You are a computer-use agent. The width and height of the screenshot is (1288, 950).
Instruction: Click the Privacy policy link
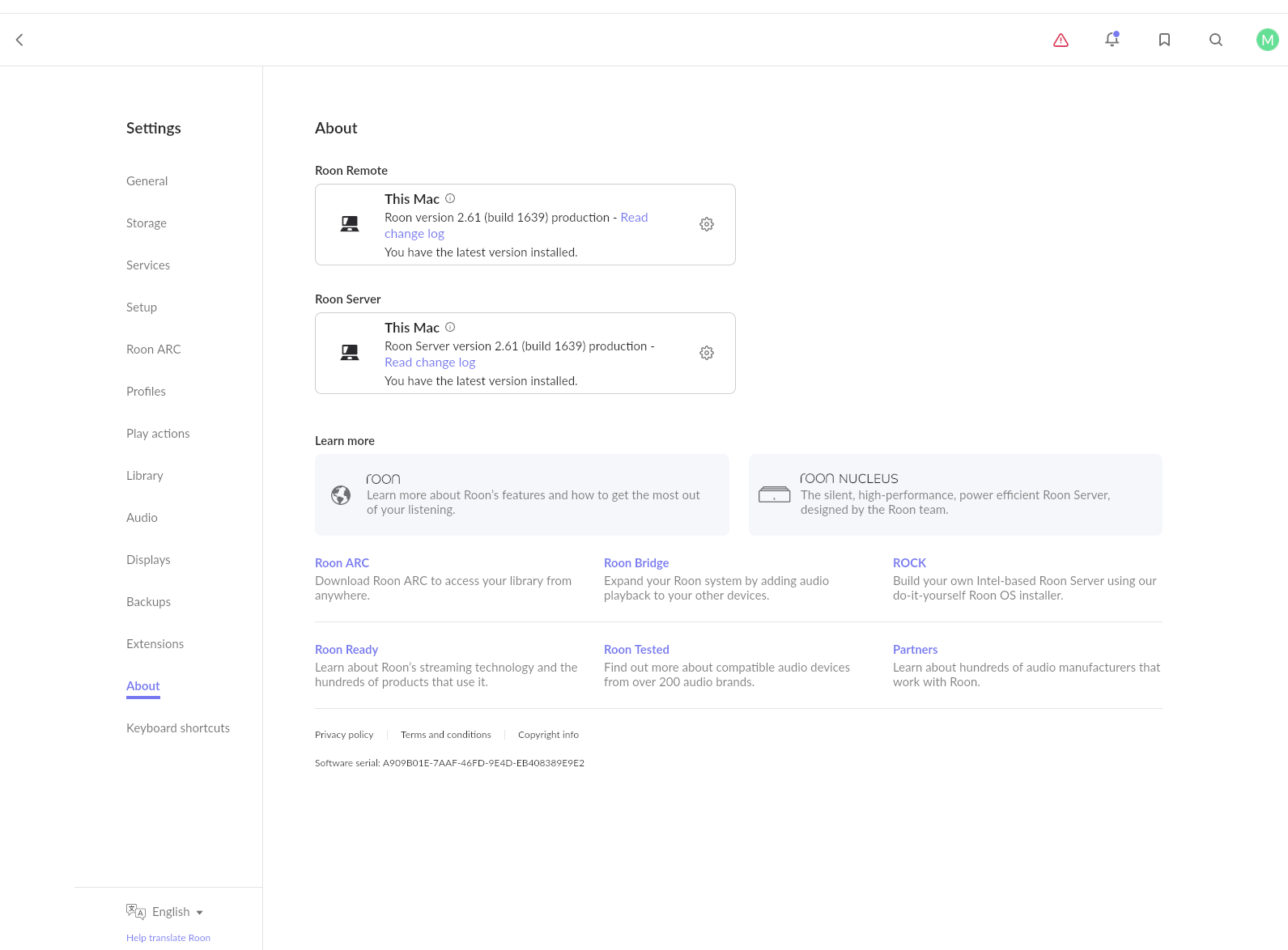tap(344, 735)
